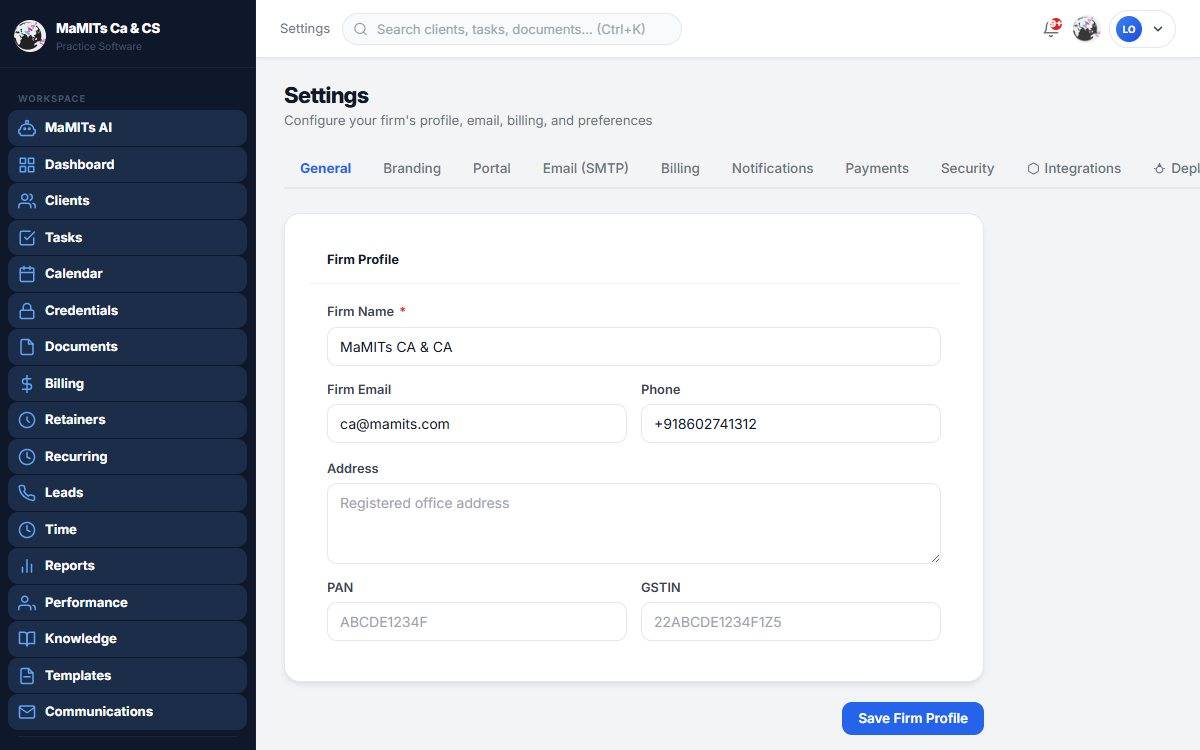This screenshot has height=750, width=1200.
Task: Go to the Security settings tab
Action: (968, 168)
